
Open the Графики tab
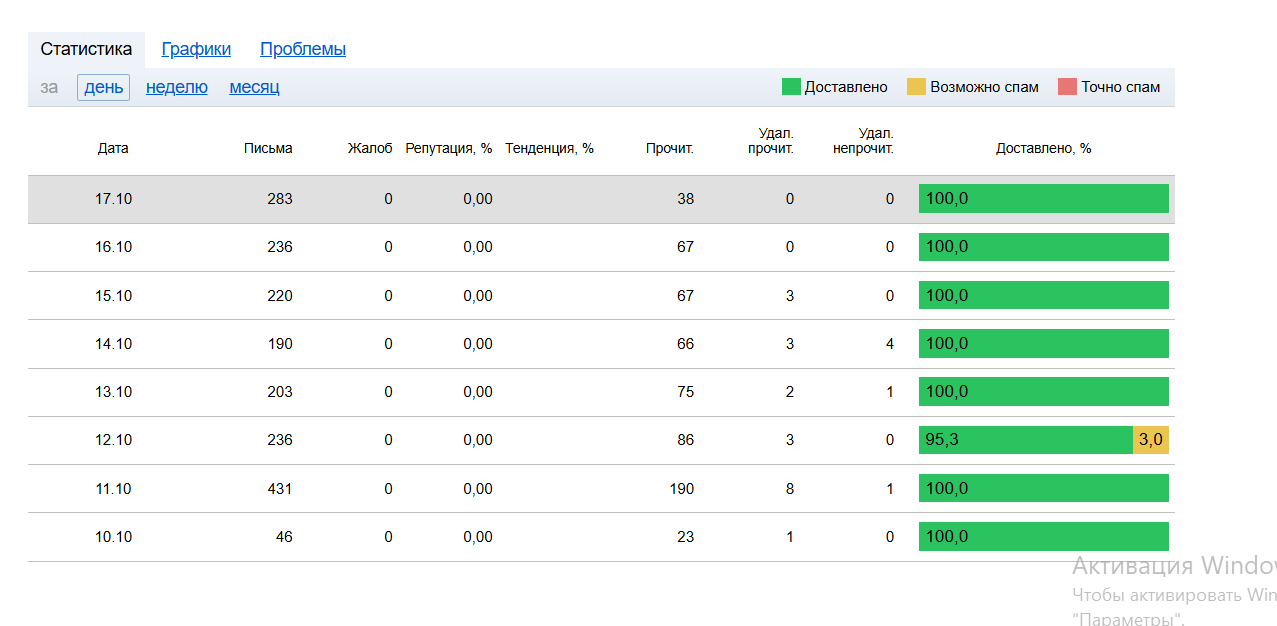(196, 49)
